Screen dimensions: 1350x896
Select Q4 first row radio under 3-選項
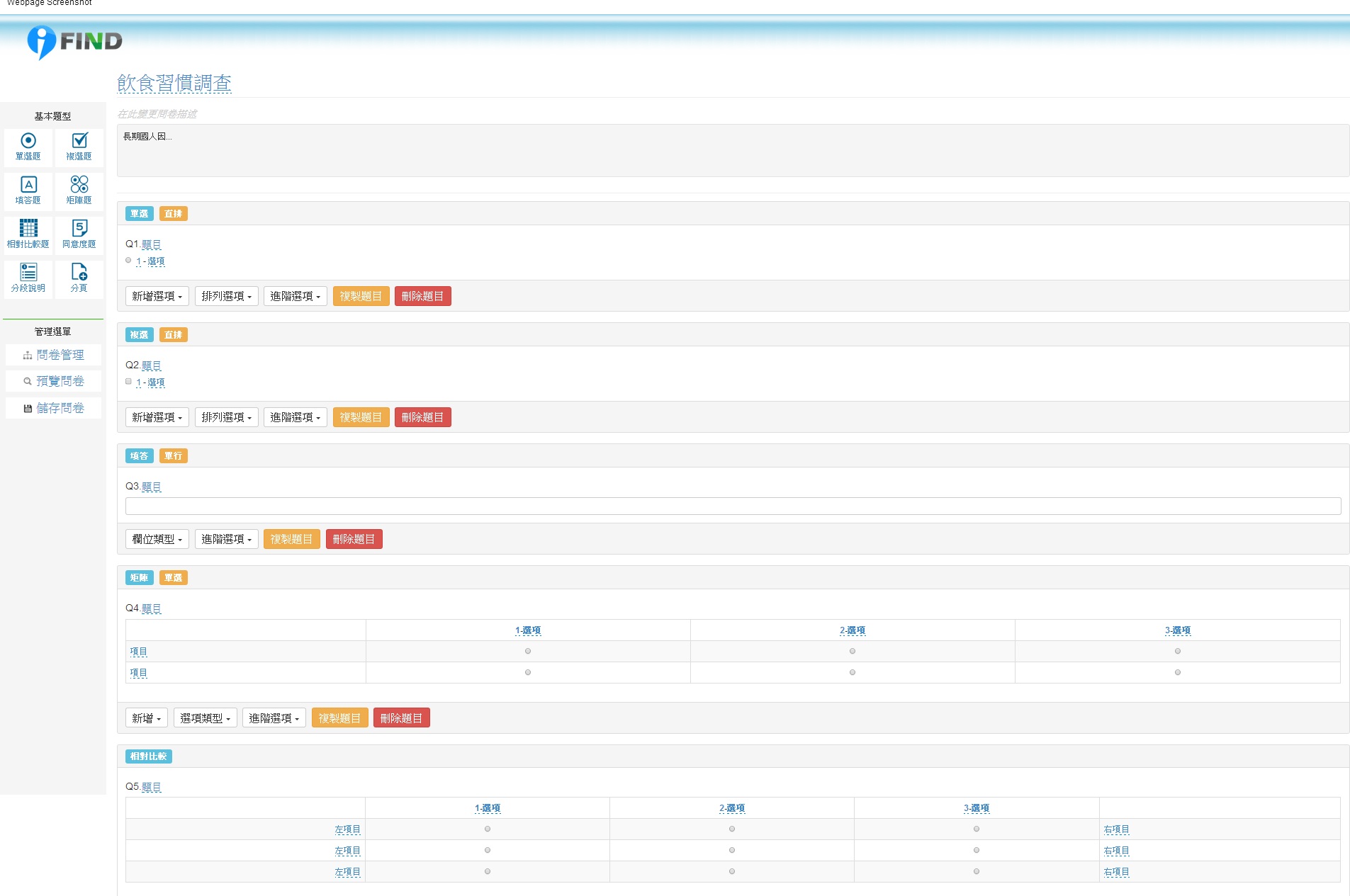(x=1178, y=651)
